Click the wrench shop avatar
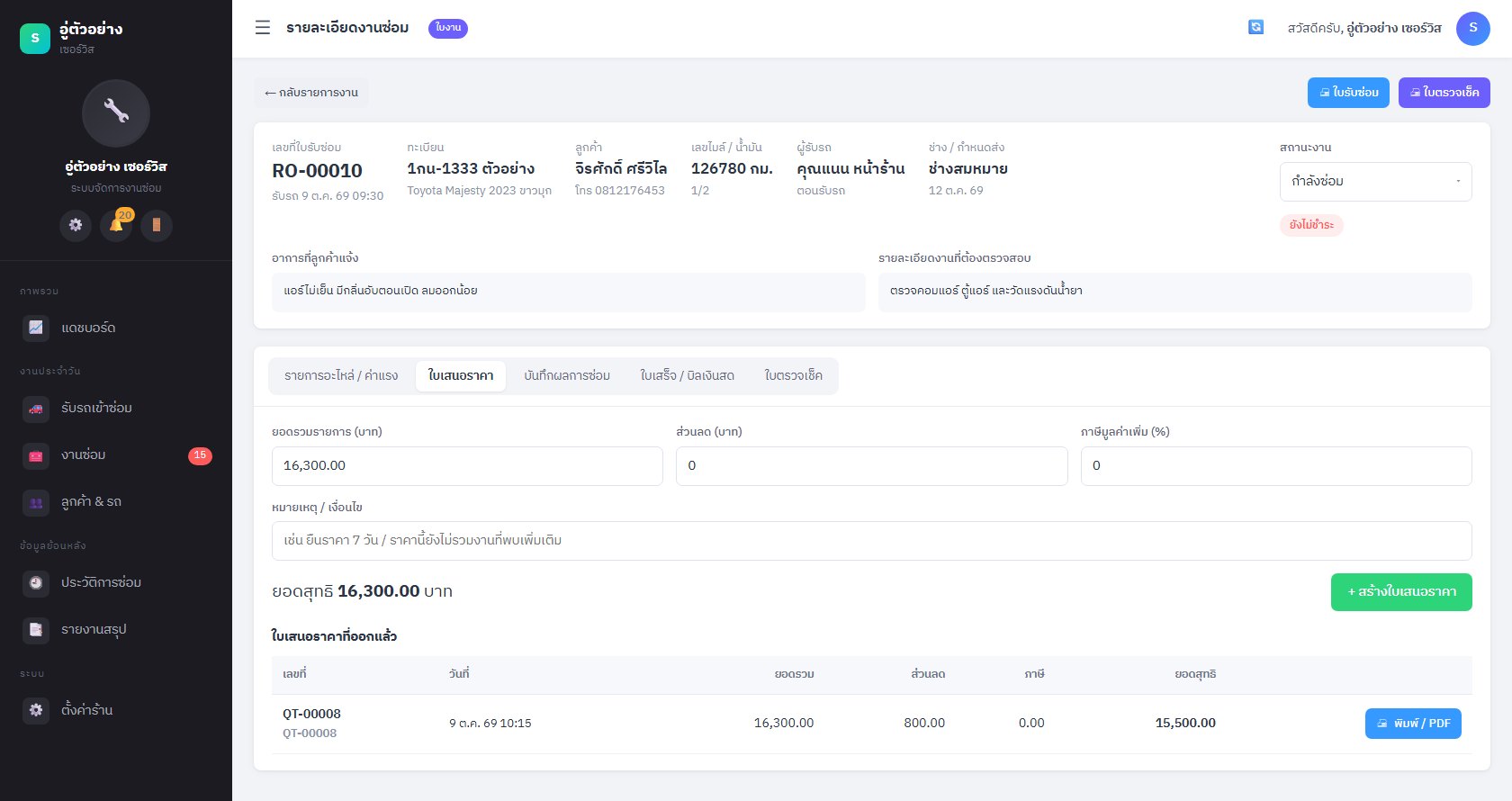This screenshot has height=801, width=1512. [116, 113]
